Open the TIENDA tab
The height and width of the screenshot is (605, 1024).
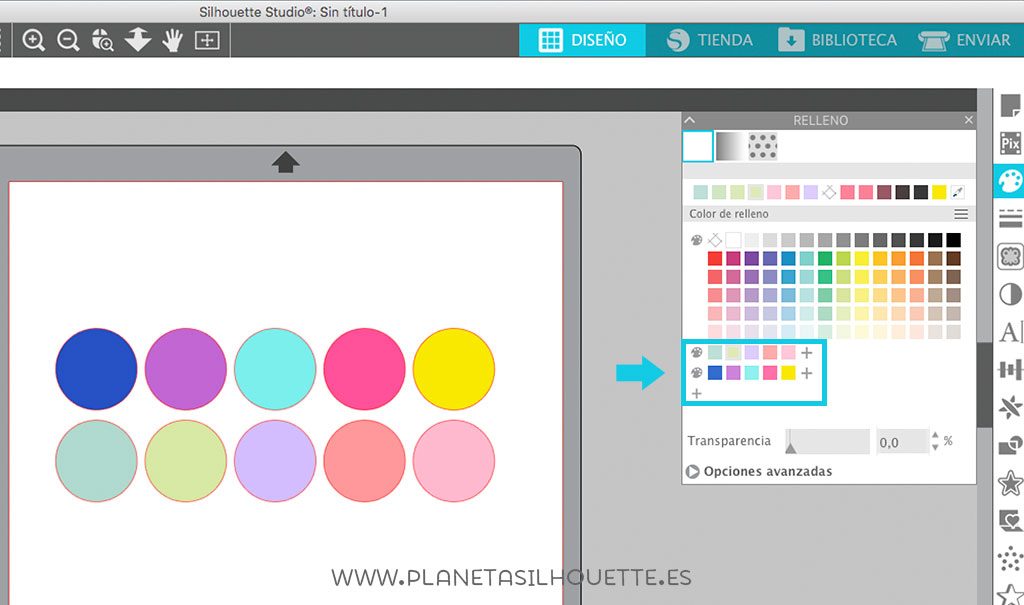[x=710, y=40]
